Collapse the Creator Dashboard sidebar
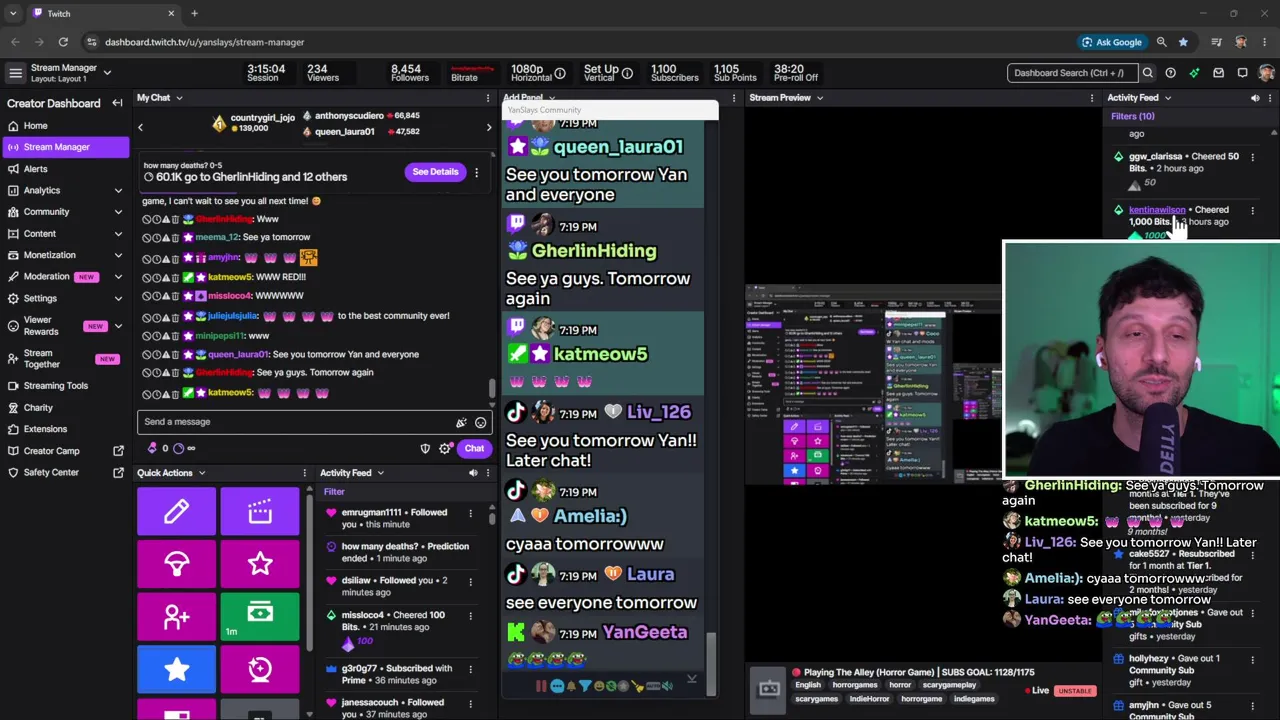The width and height of the screenshot is (1280, 720). coord(117,103)
